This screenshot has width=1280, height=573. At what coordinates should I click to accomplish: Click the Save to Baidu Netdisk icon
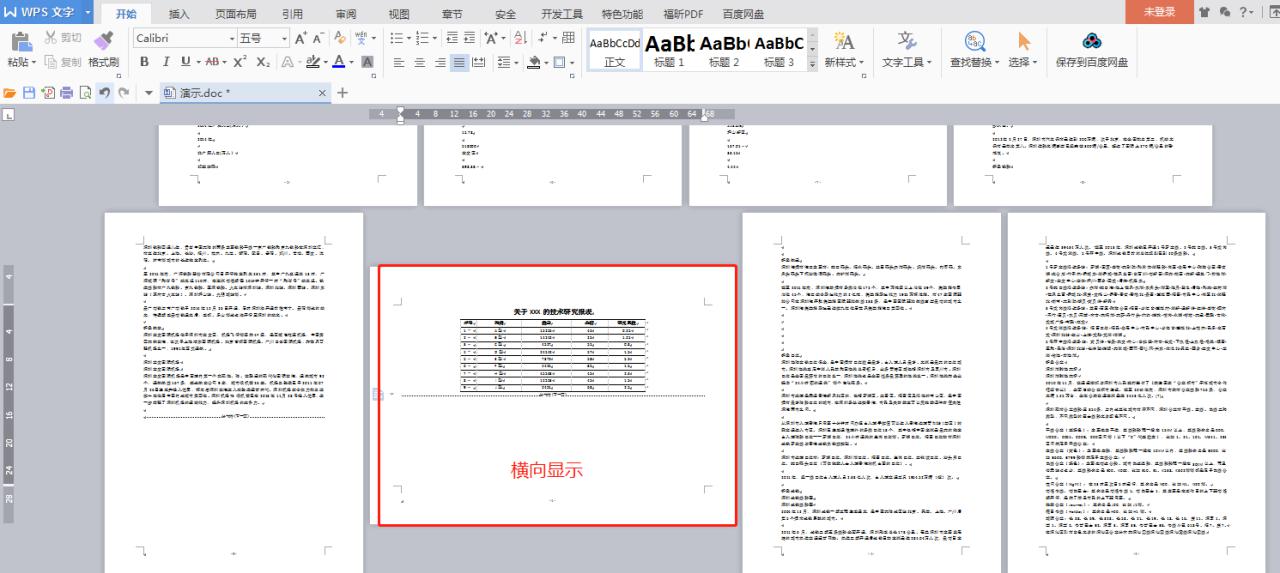pos(1091,41)
